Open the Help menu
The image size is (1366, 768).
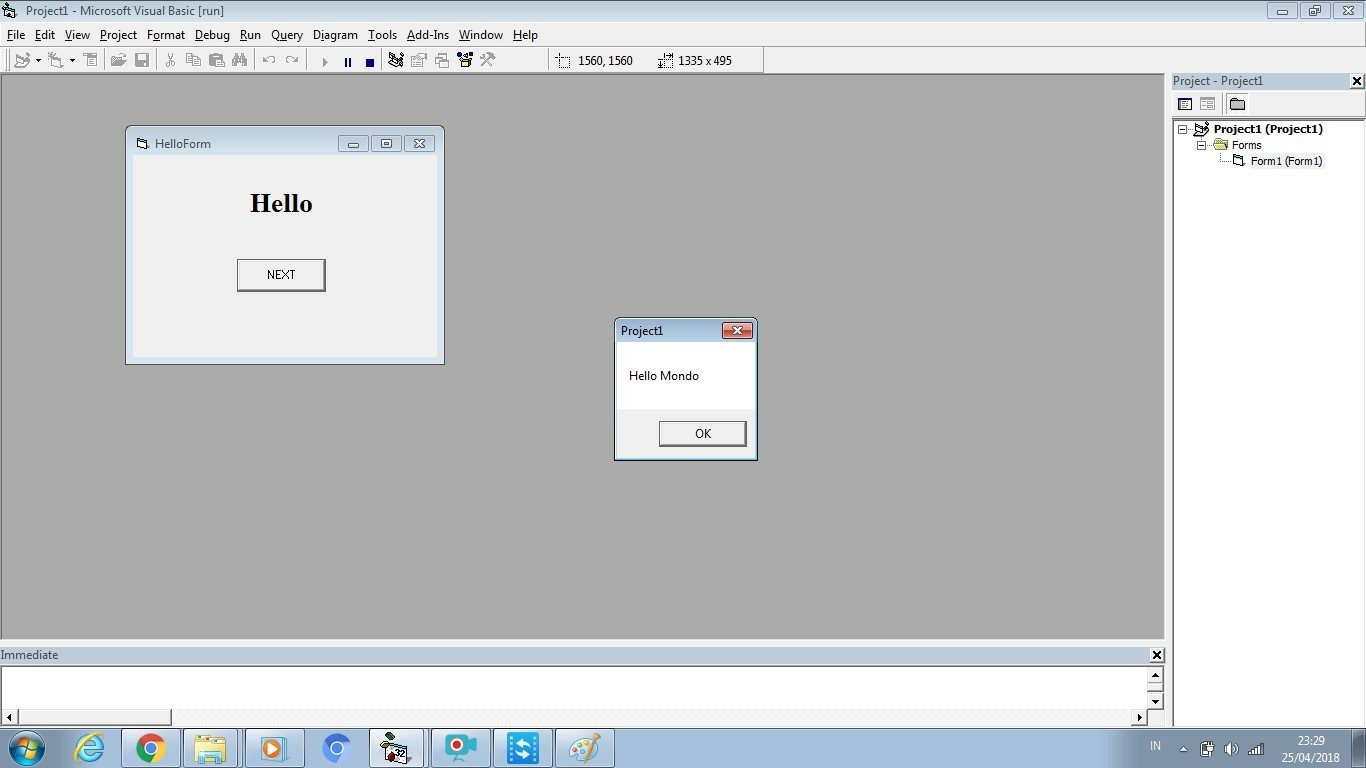coord(525,35)
